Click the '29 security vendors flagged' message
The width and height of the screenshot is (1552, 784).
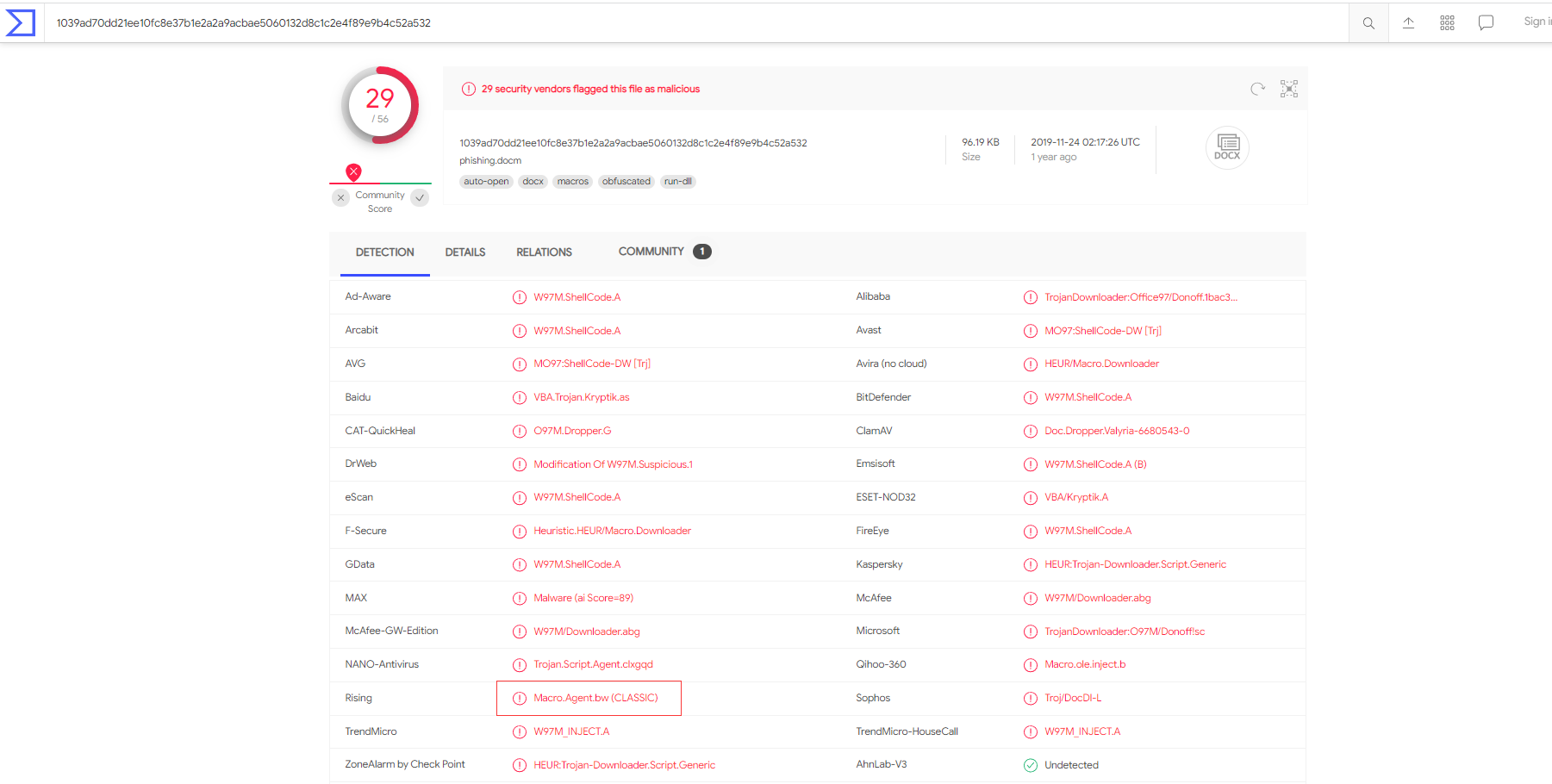pyautogui.click(x=590, y=89)
